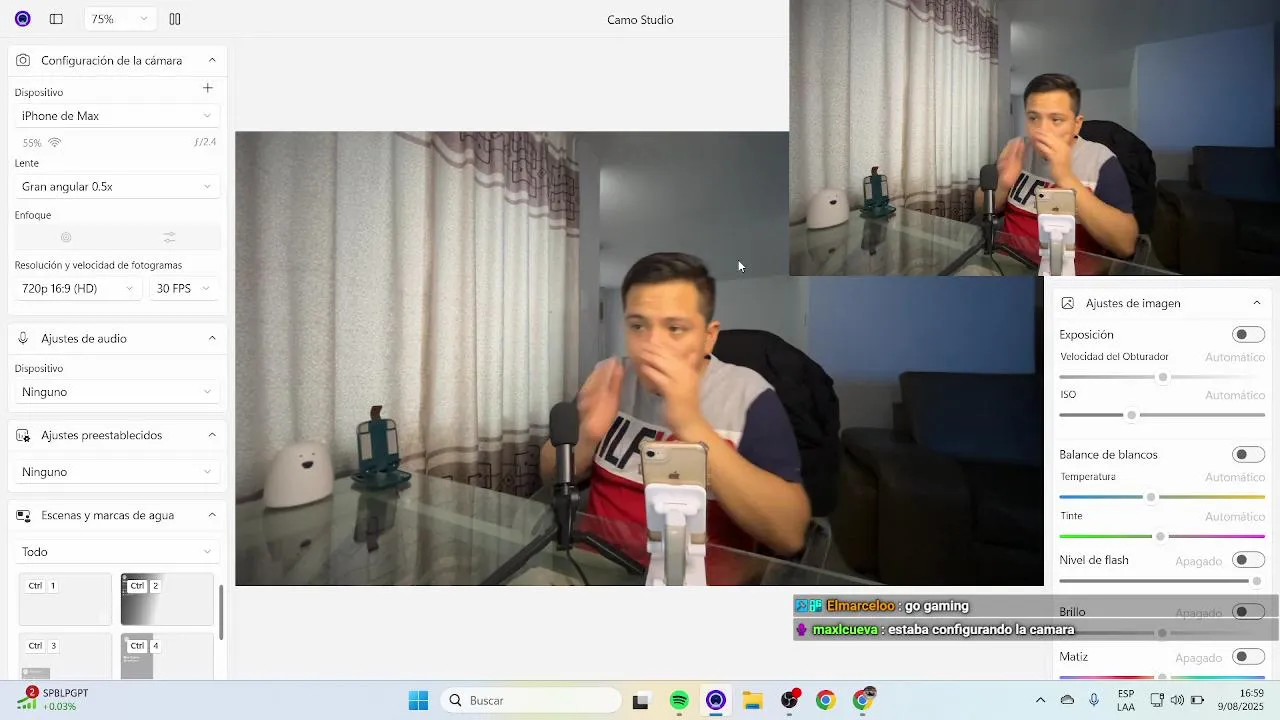
Task: Click the scenes list vertical scrollbar
Action: (221, 612)
